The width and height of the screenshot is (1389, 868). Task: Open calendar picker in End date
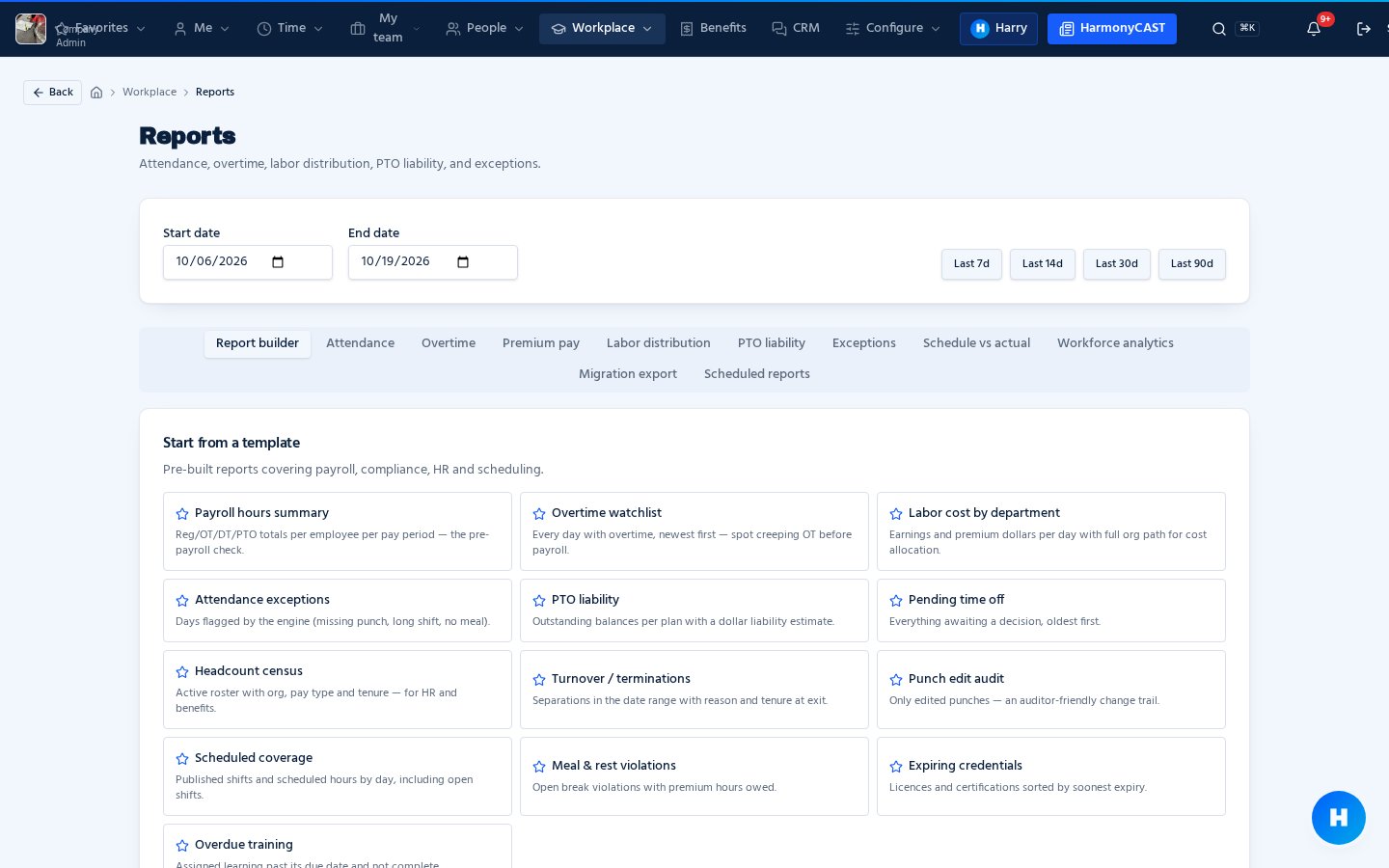(x=463, y=262)
